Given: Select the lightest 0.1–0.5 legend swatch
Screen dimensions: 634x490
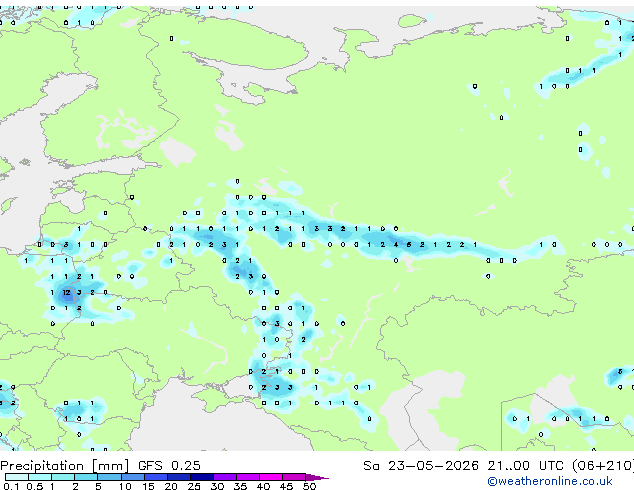Looking at the screenshot, I should pyautogui.click(x=17, y=477).
